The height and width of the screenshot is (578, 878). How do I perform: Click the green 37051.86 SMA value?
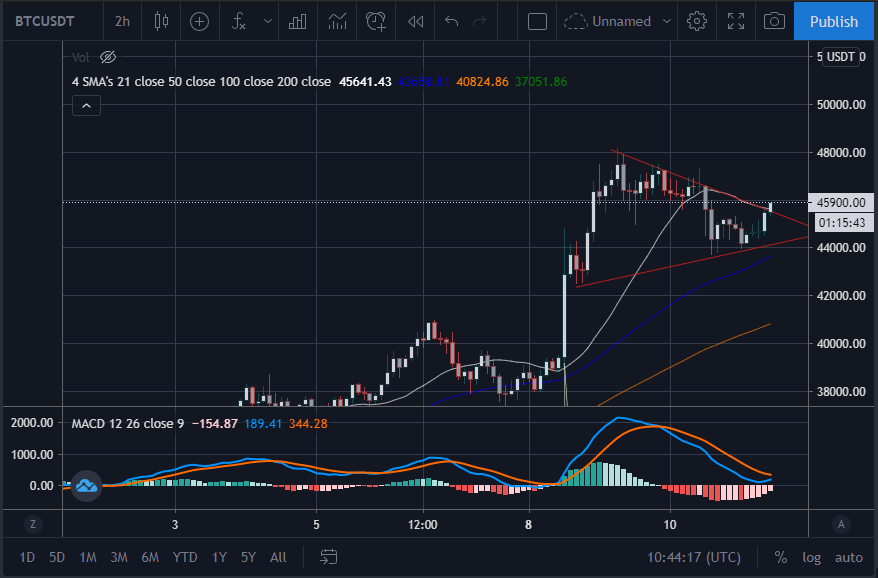point(541,82)
